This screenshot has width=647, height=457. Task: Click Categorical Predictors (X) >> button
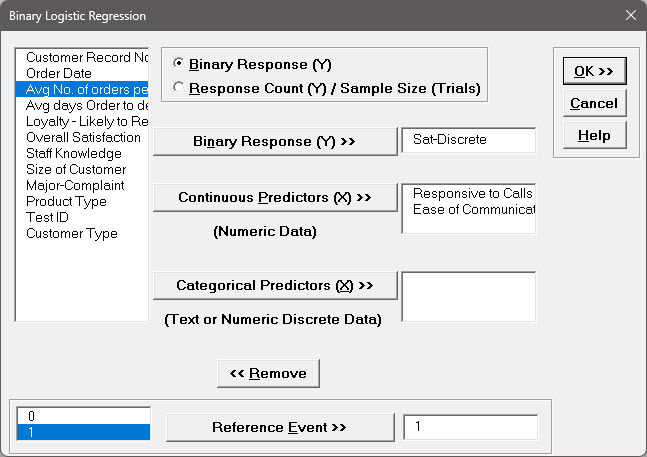(274, 285)
